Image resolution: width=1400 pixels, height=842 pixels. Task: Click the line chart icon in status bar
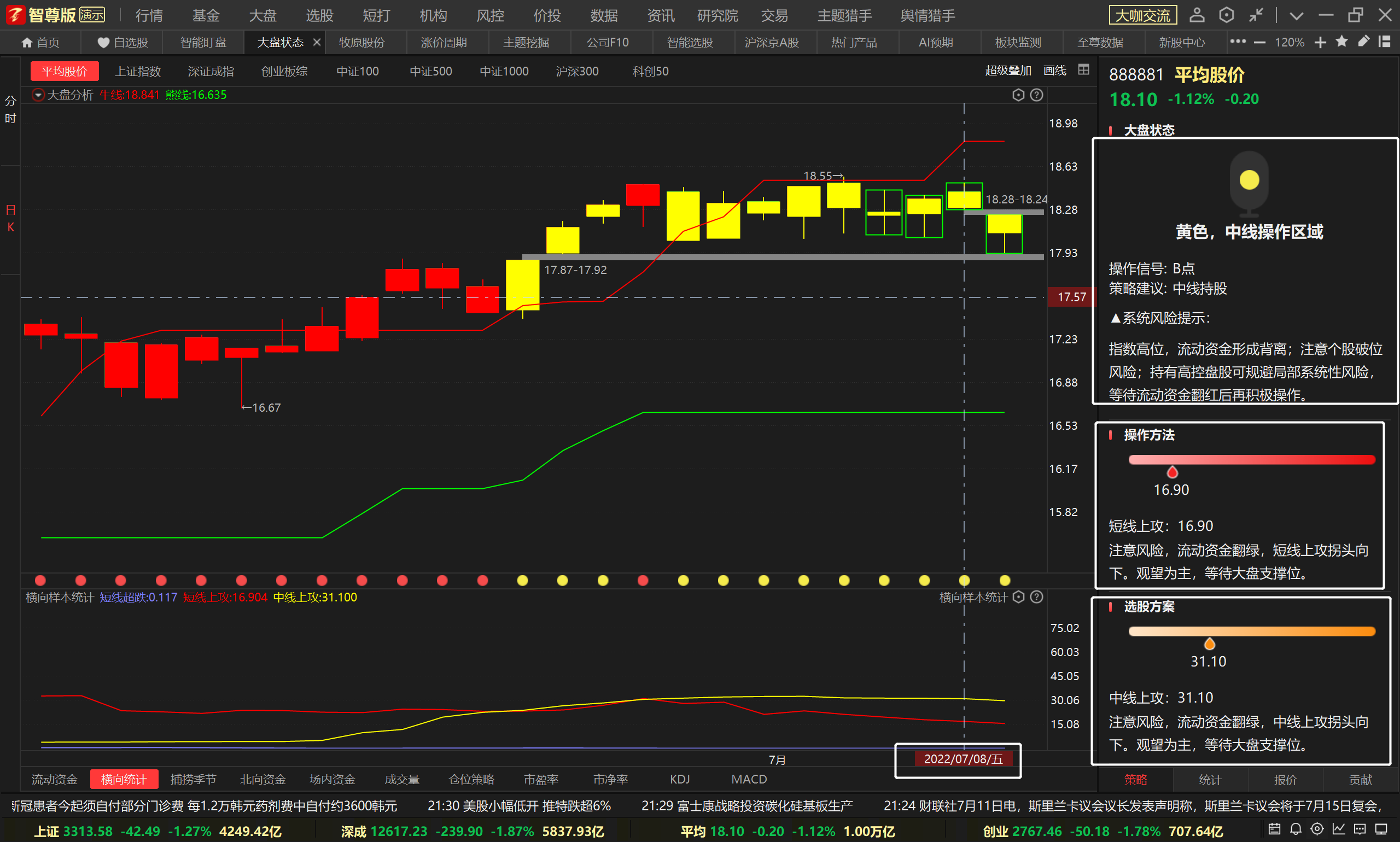pos(1339,829)
